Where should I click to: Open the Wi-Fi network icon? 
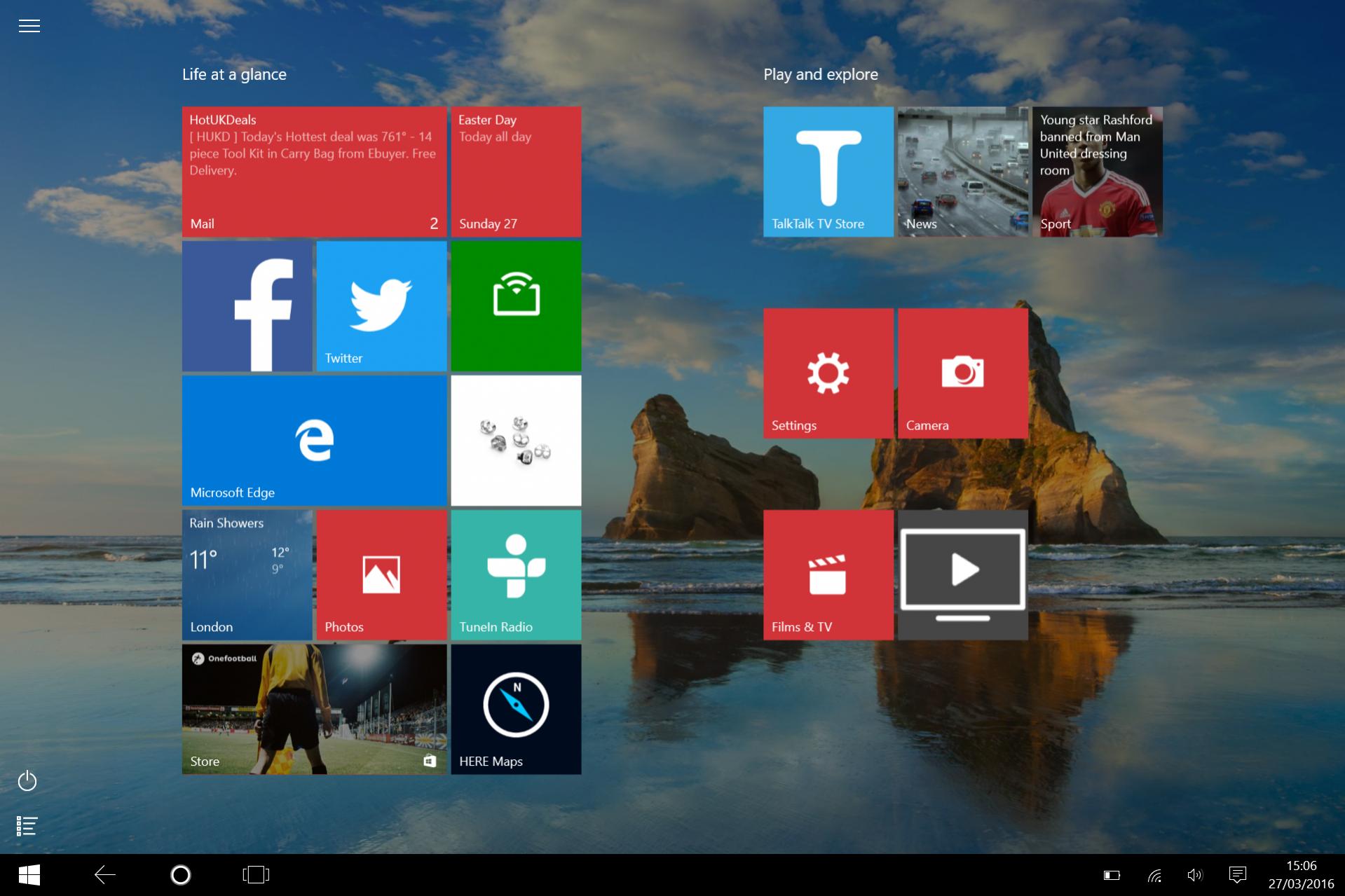pos(1154,875)
